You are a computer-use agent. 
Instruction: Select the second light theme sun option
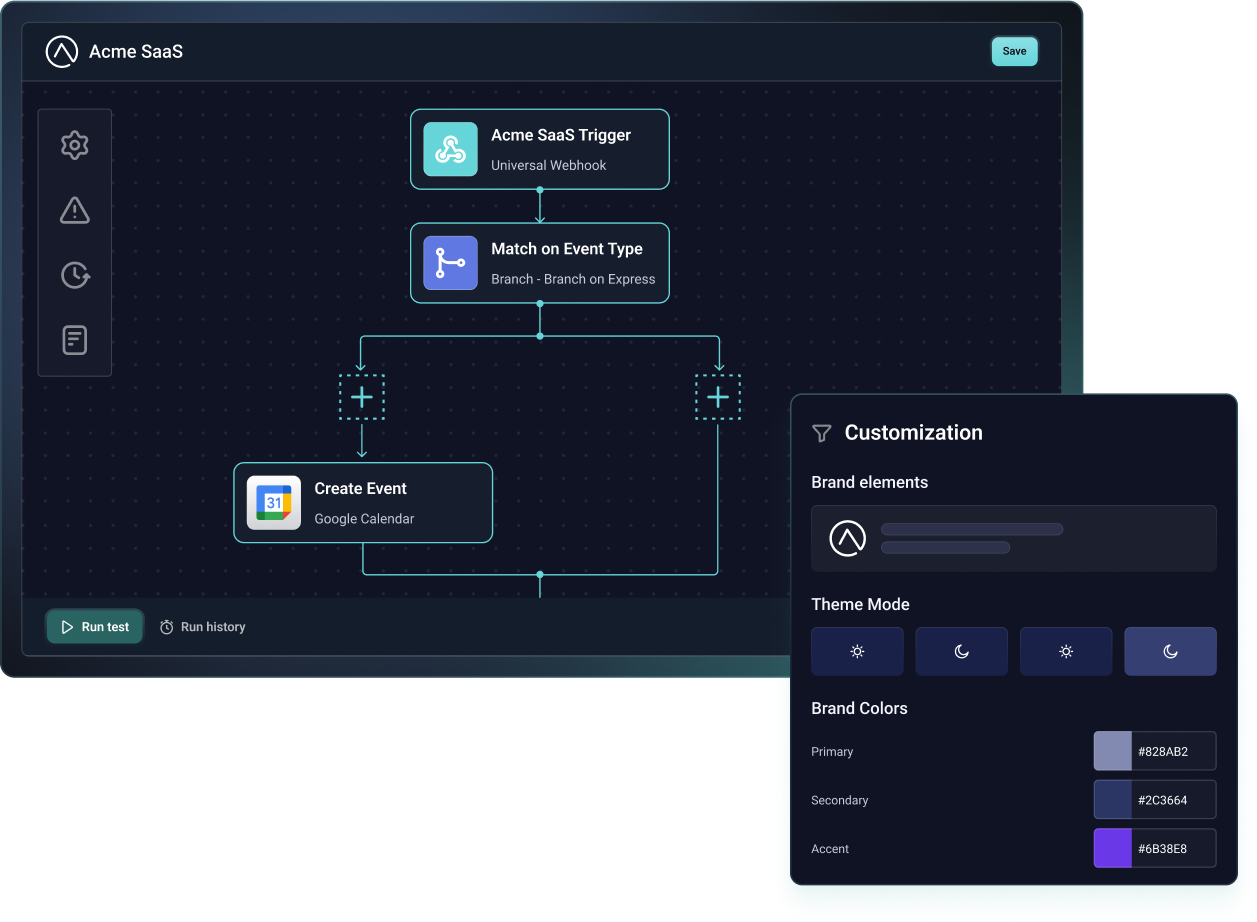tap(1066, 651)
